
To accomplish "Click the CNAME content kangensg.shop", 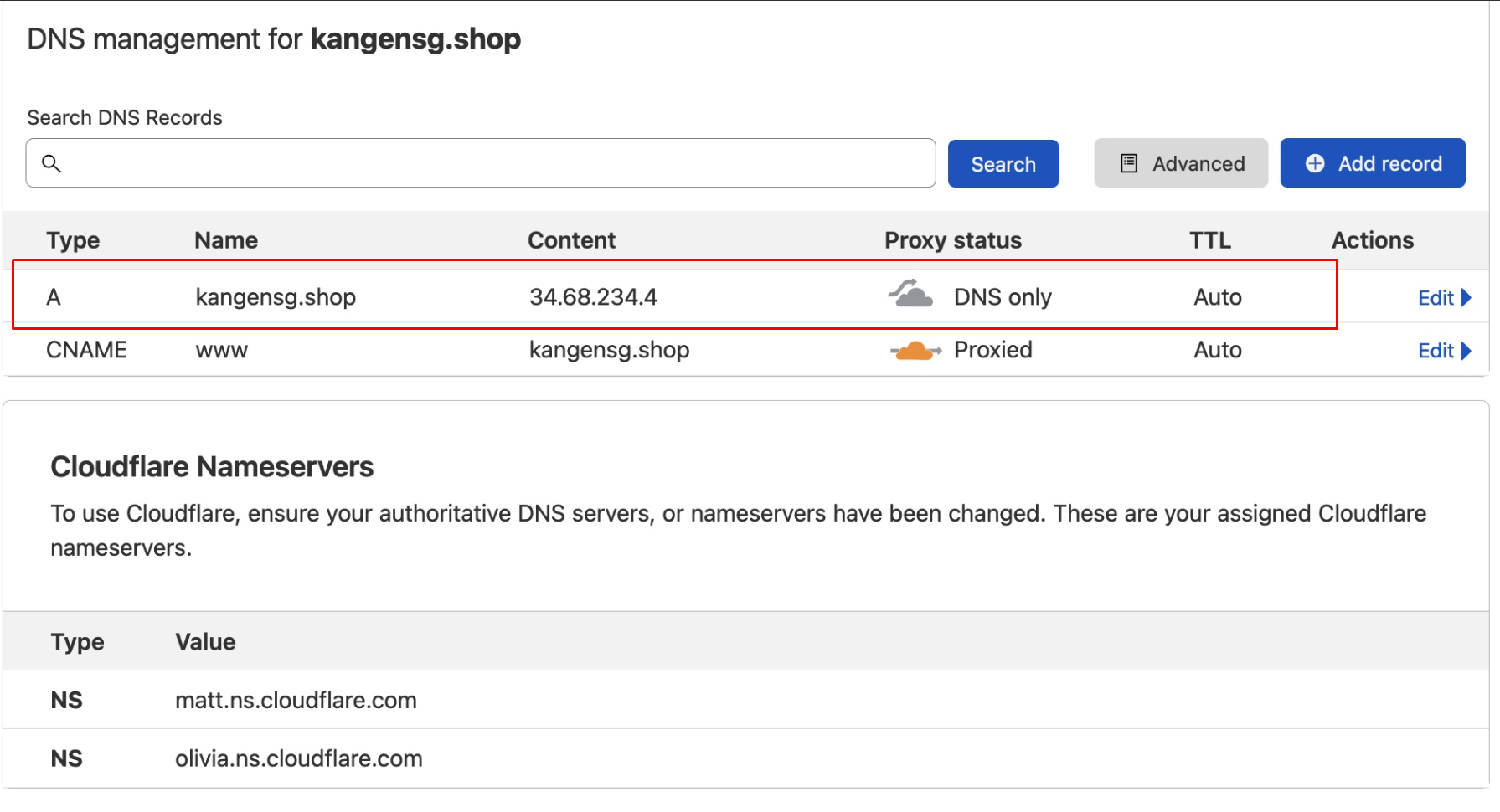I will tap(609, 350).
